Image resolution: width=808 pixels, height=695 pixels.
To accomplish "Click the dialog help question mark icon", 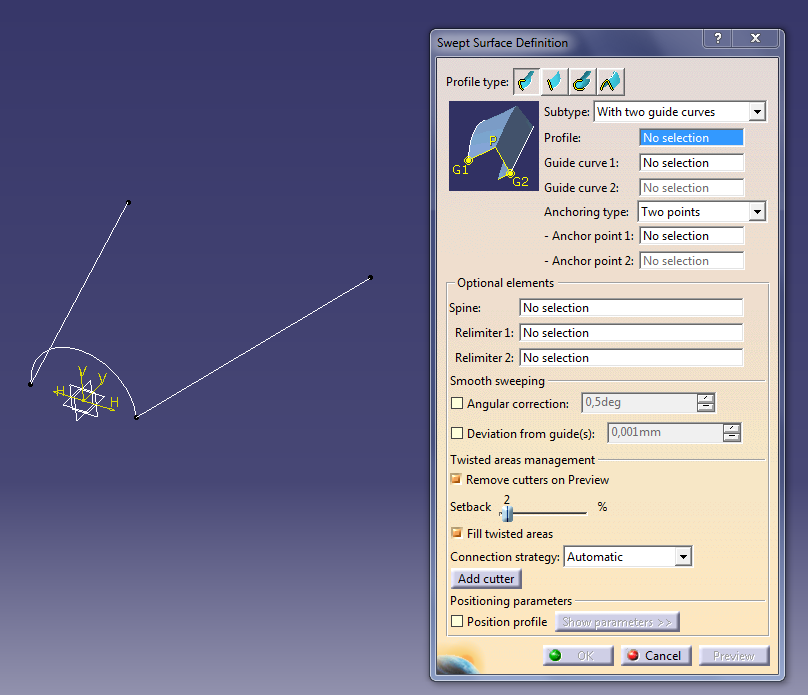I will (x=717, y=39).
